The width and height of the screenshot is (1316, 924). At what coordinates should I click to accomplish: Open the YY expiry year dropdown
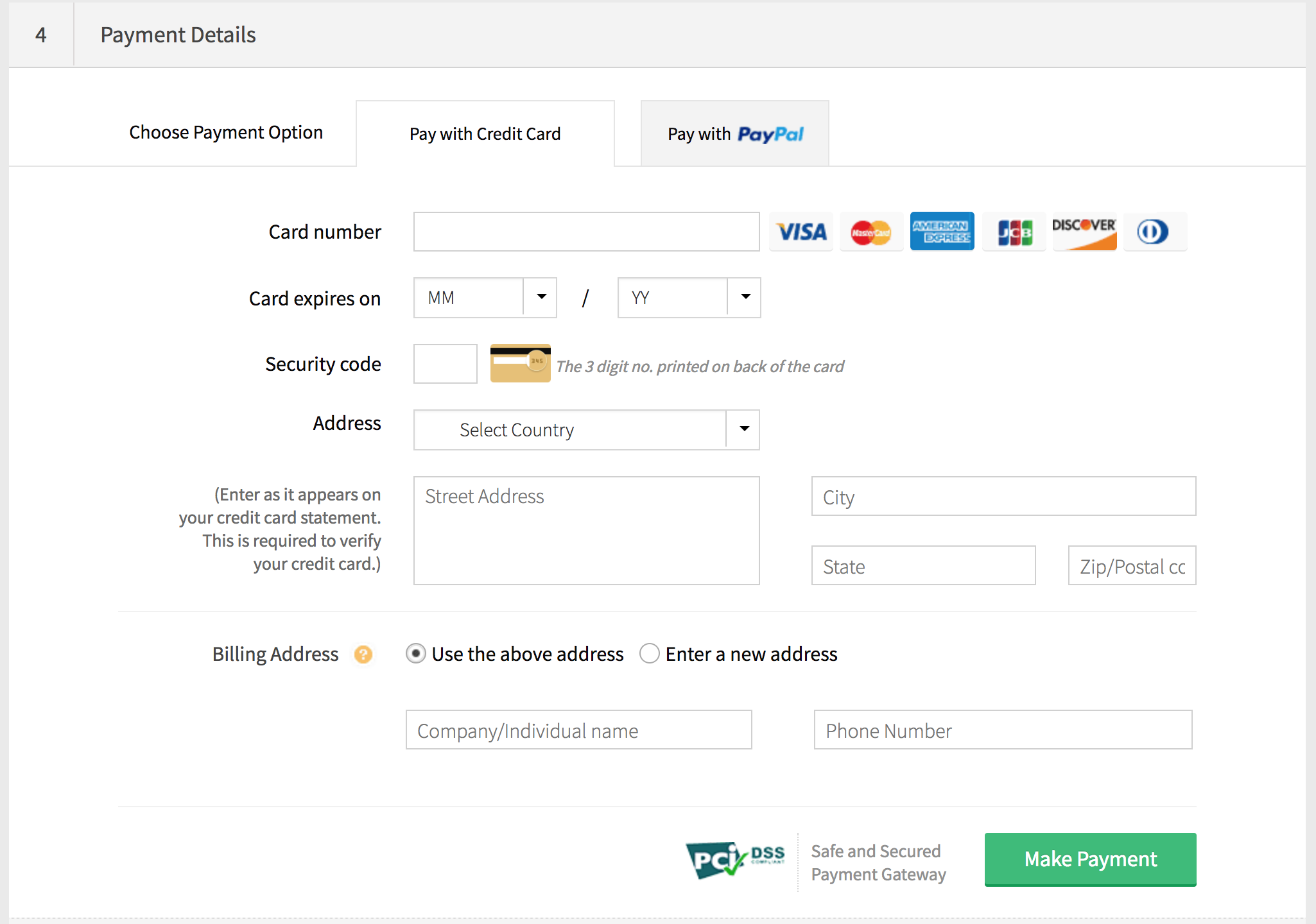tap(689, 298)
